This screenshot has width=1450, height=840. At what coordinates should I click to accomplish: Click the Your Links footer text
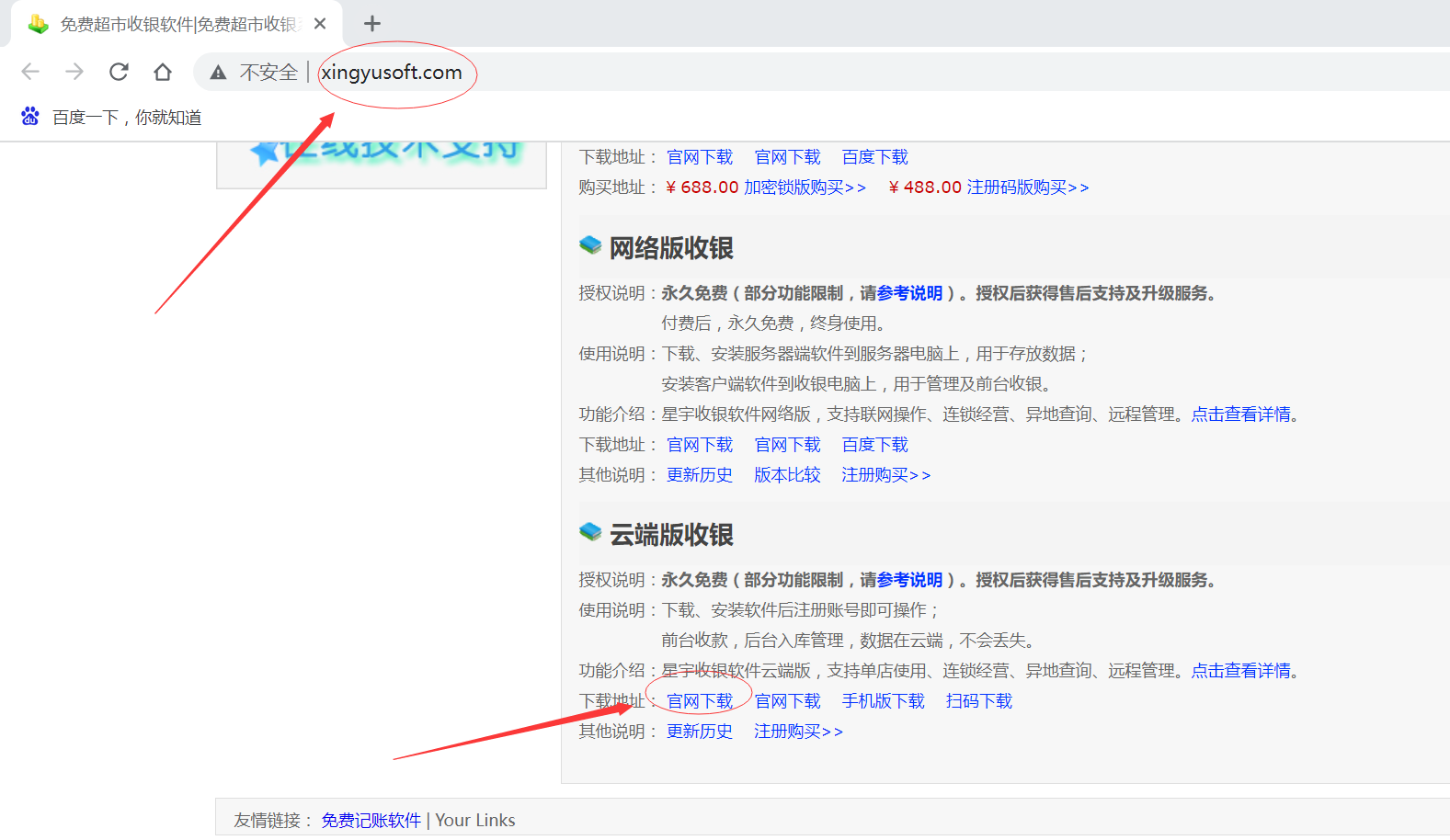(x=475, y=821)
